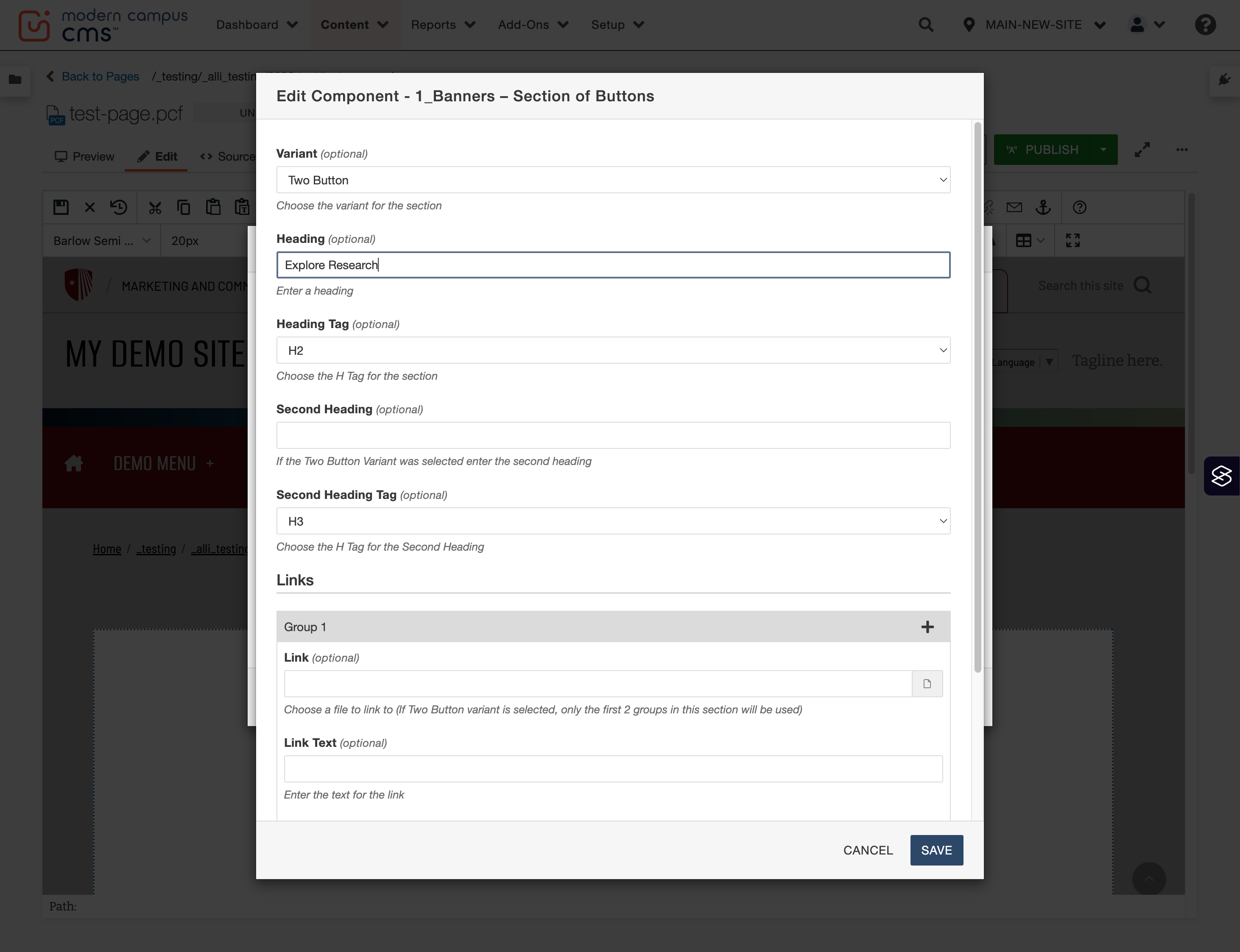
Task: Click the save disk icon in editor toolbar
Action: 61,207
